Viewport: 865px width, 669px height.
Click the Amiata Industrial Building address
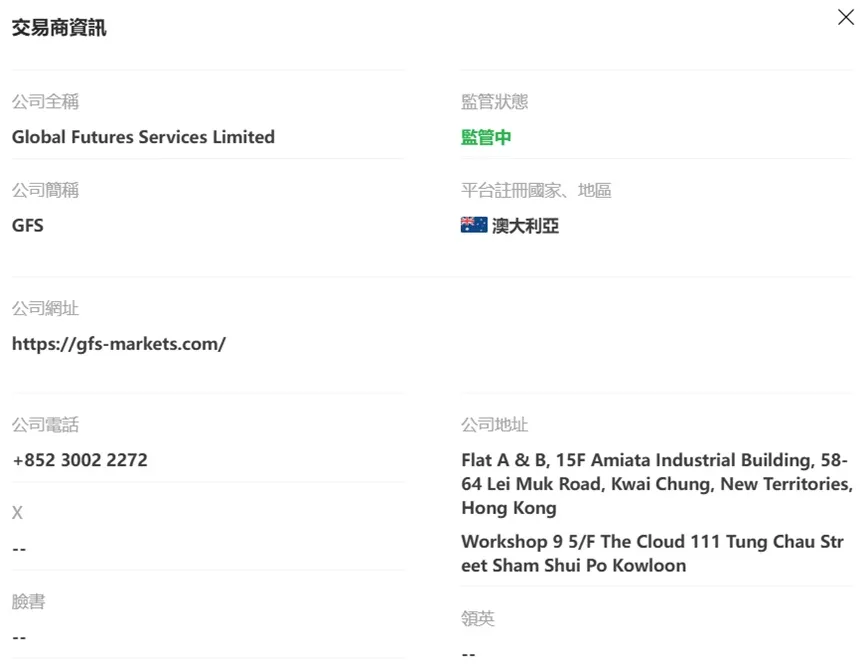click(657, 484)
